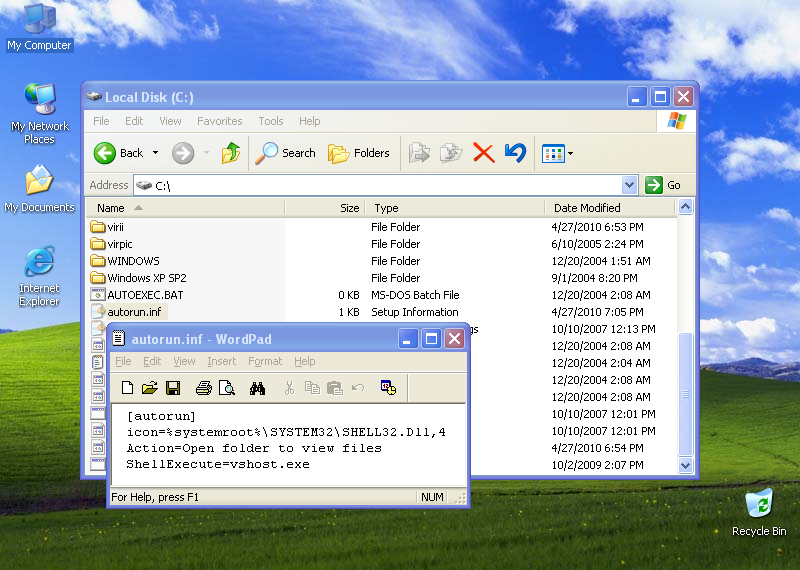Click Explorer scrollbar up arrow
800x570 pixels.
[685, 207]
